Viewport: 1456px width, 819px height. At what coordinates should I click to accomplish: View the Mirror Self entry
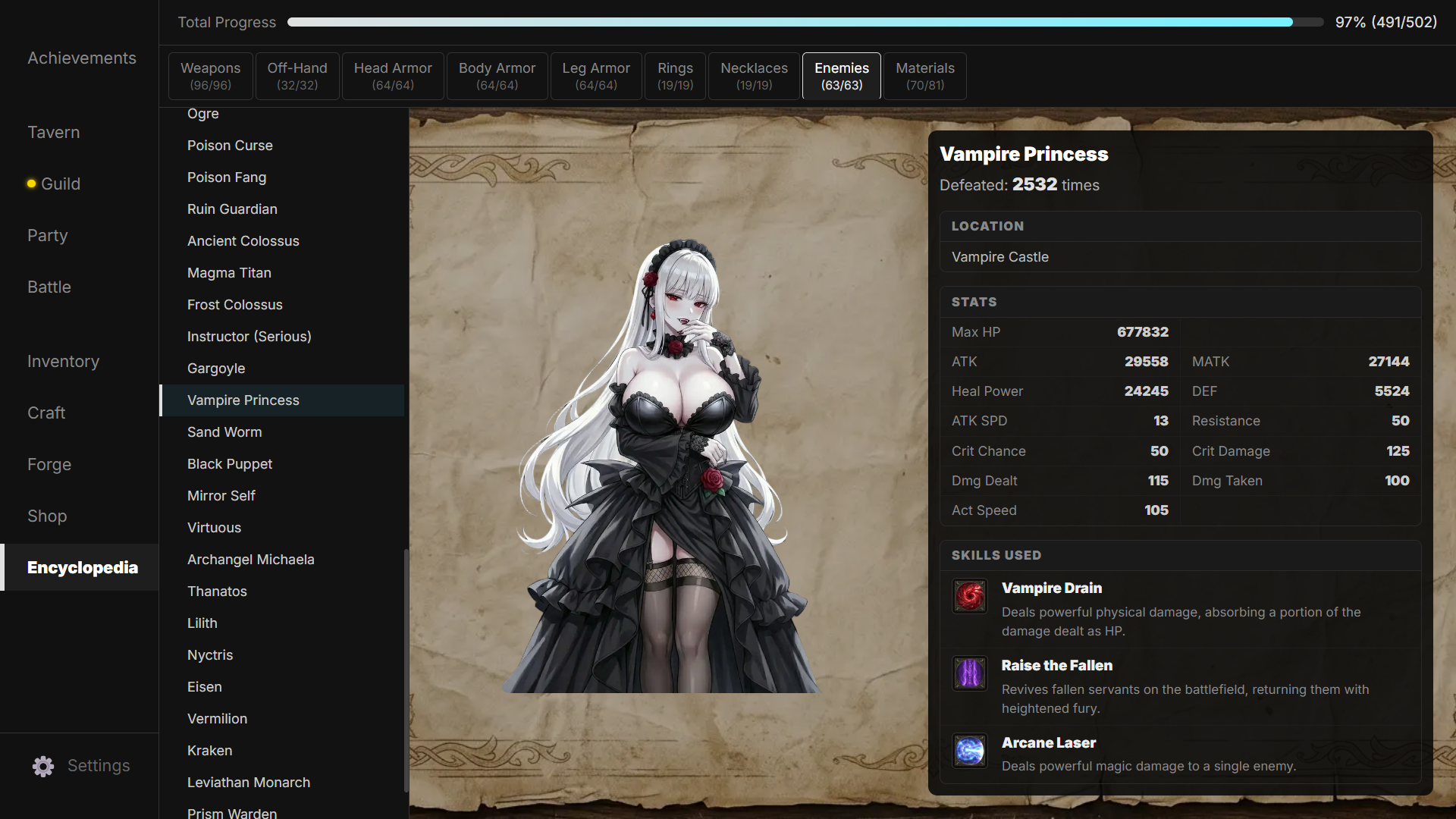(x=282, y=496)
